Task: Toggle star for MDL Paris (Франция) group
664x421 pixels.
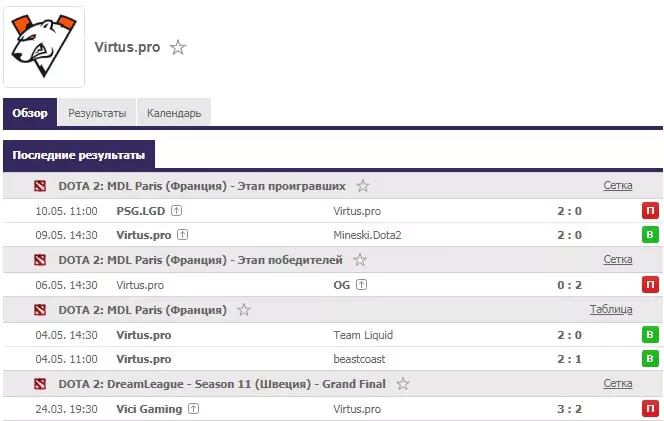Action: point(243,310)
